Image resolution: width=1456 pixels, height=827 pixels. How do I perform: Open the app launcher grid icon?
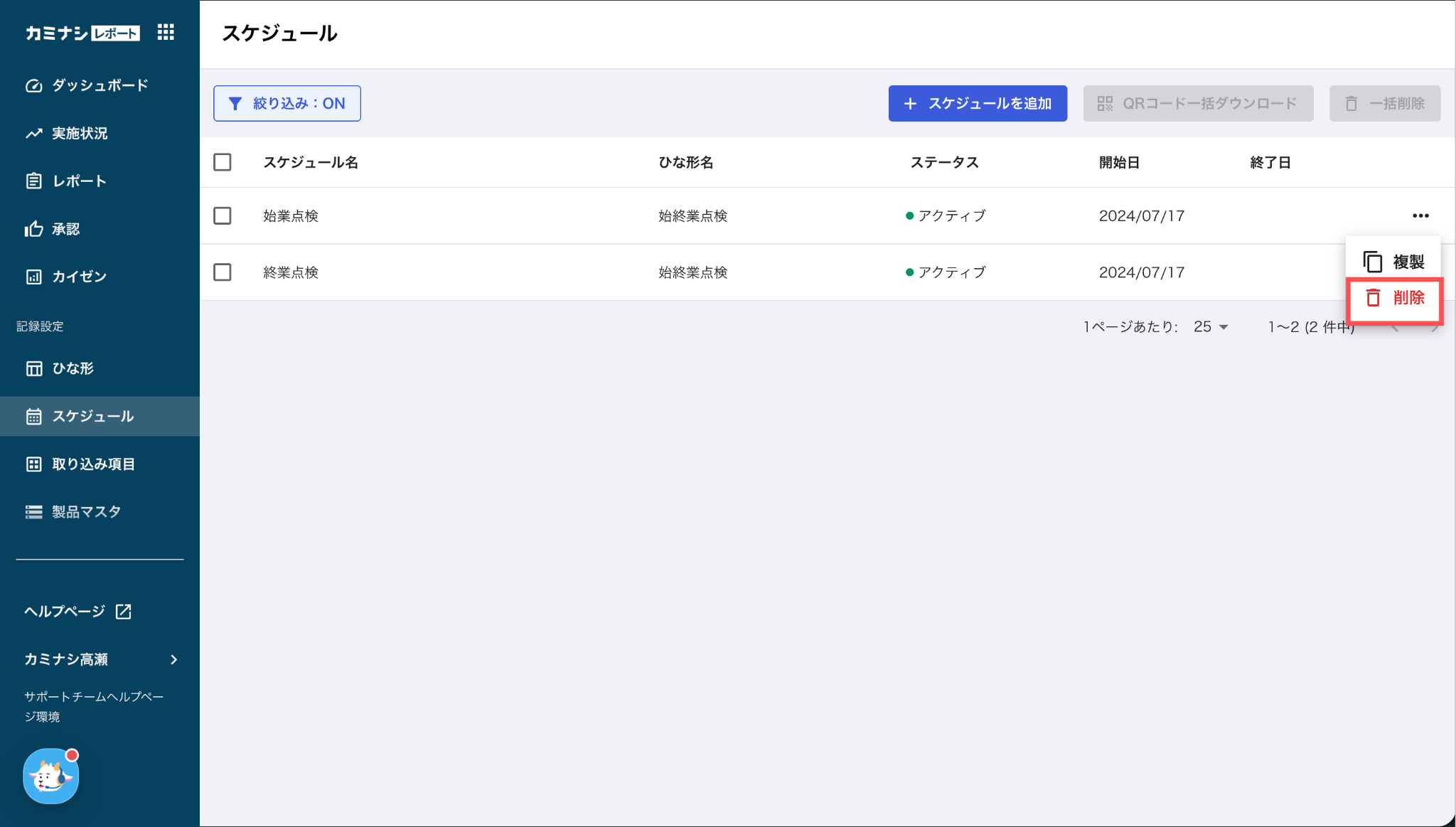coord(166,32)
